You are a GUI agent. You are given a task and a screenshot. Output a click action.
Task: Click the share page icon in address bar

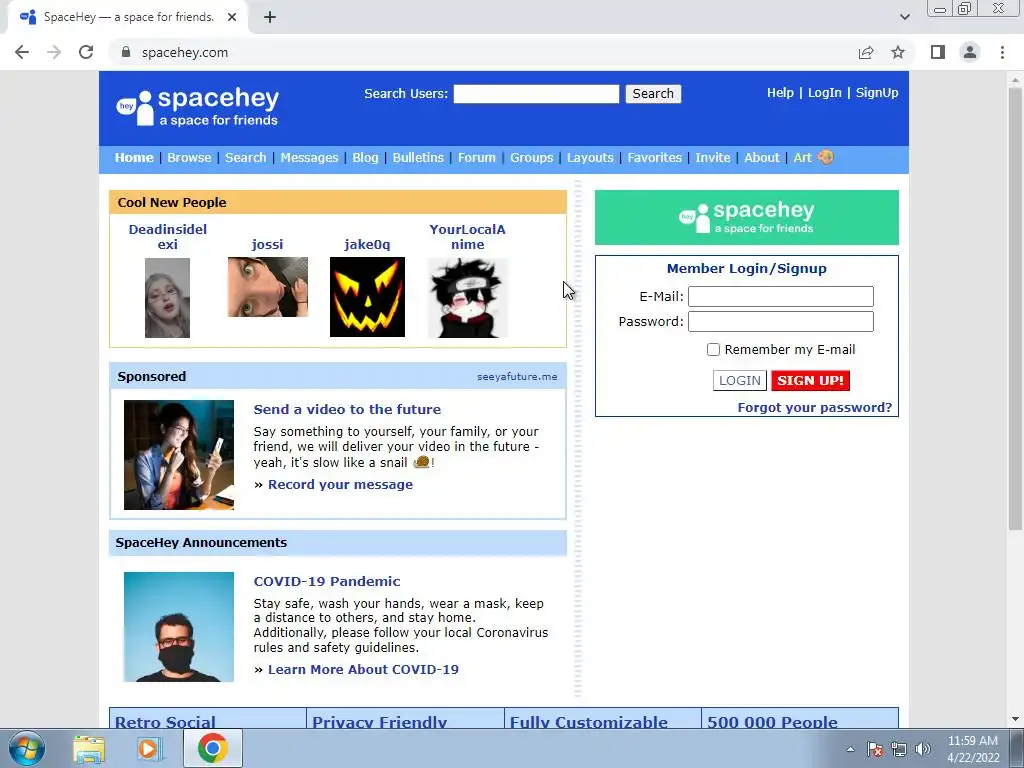(866, 52)
